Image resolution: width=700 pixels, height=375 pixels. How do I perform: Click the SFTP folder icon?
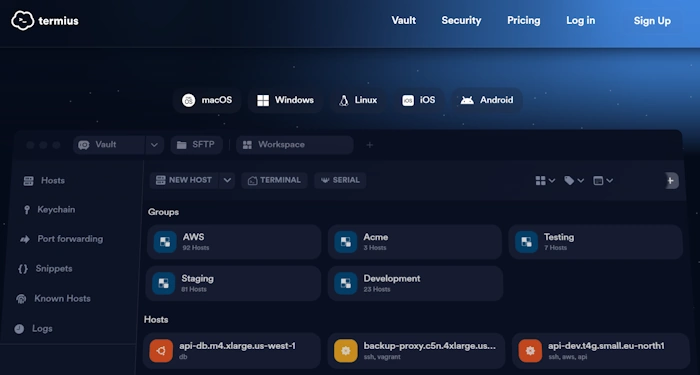(x=182, y=145)
